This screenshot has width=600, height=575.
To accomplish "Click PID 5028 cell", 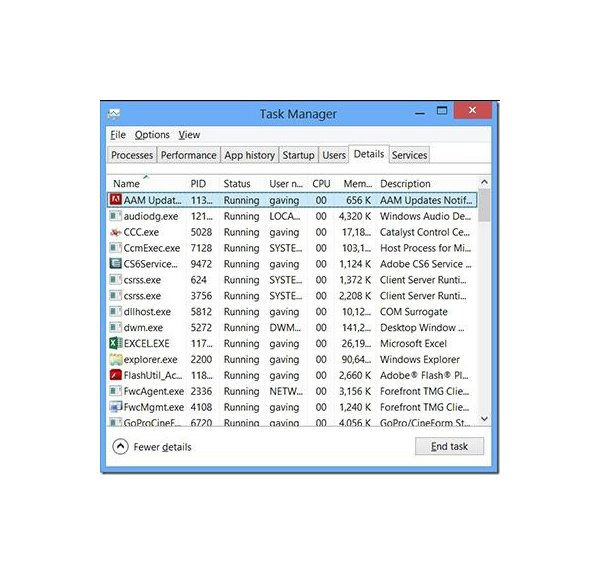I will [201, 232].
